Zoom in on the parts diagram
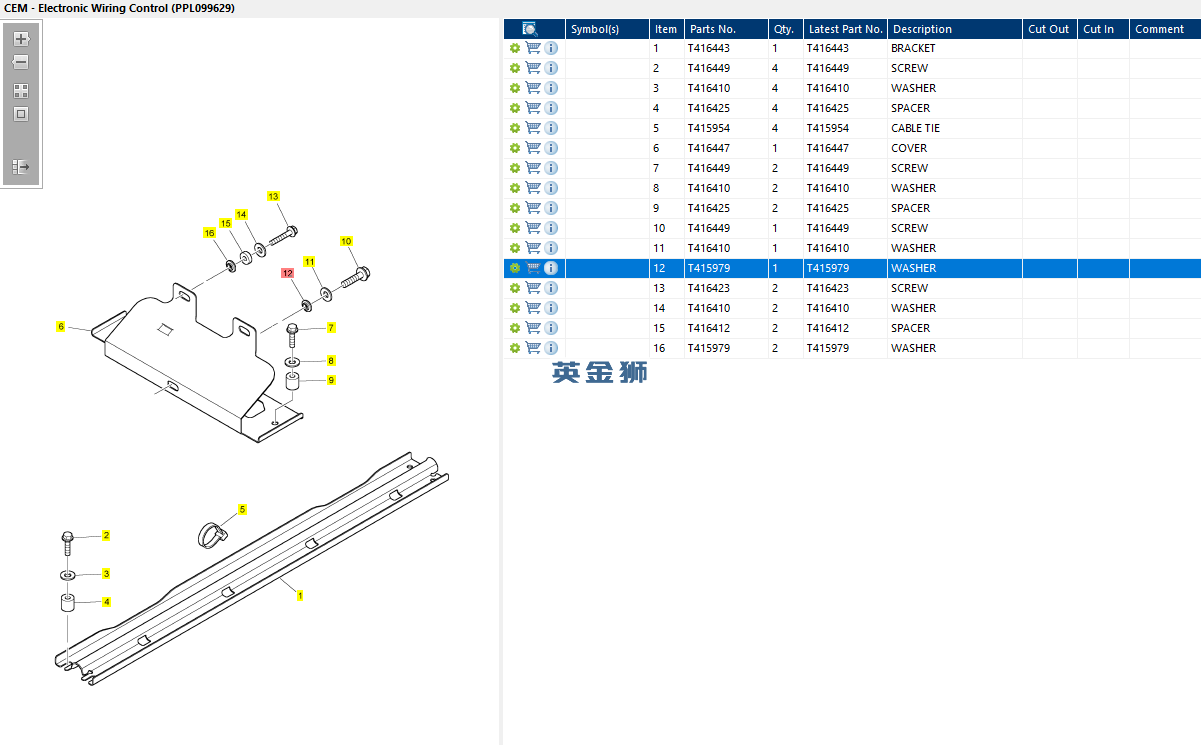Viewport: 1201px width, 745px height. (x=21, y=39)
